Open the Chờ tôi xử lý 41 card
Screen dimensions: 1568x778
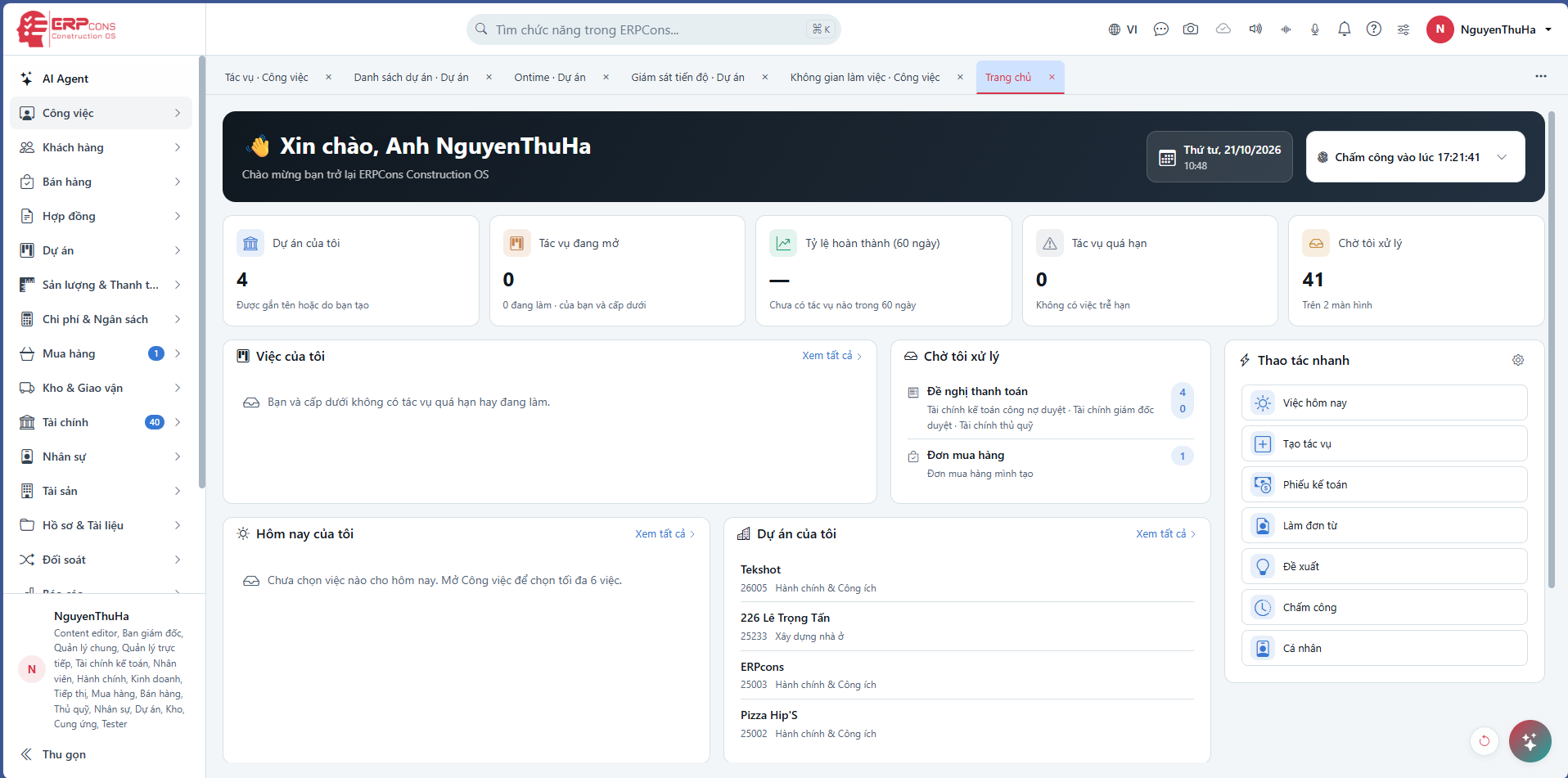pyautogui.click(x=1416, y=271)
